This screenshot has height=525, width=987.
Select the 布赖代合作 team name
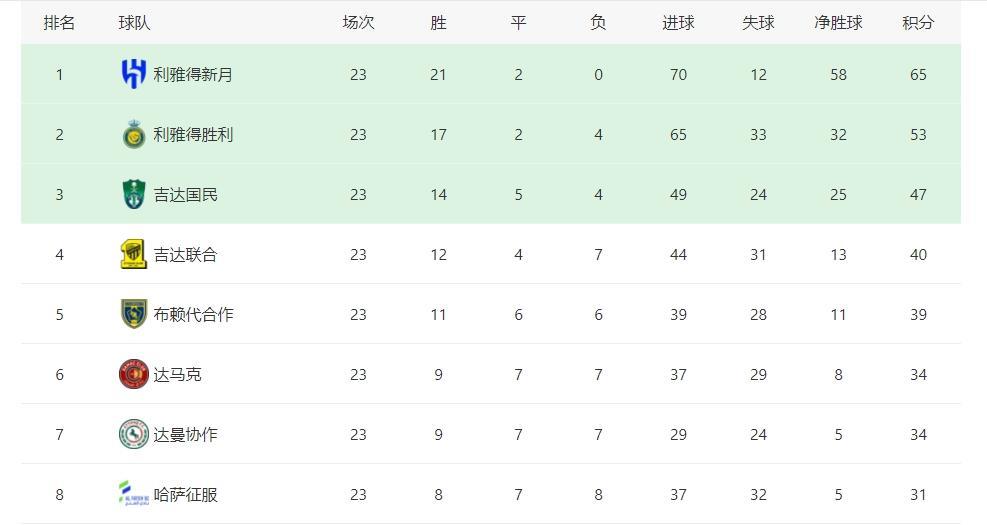pos(193,314)
